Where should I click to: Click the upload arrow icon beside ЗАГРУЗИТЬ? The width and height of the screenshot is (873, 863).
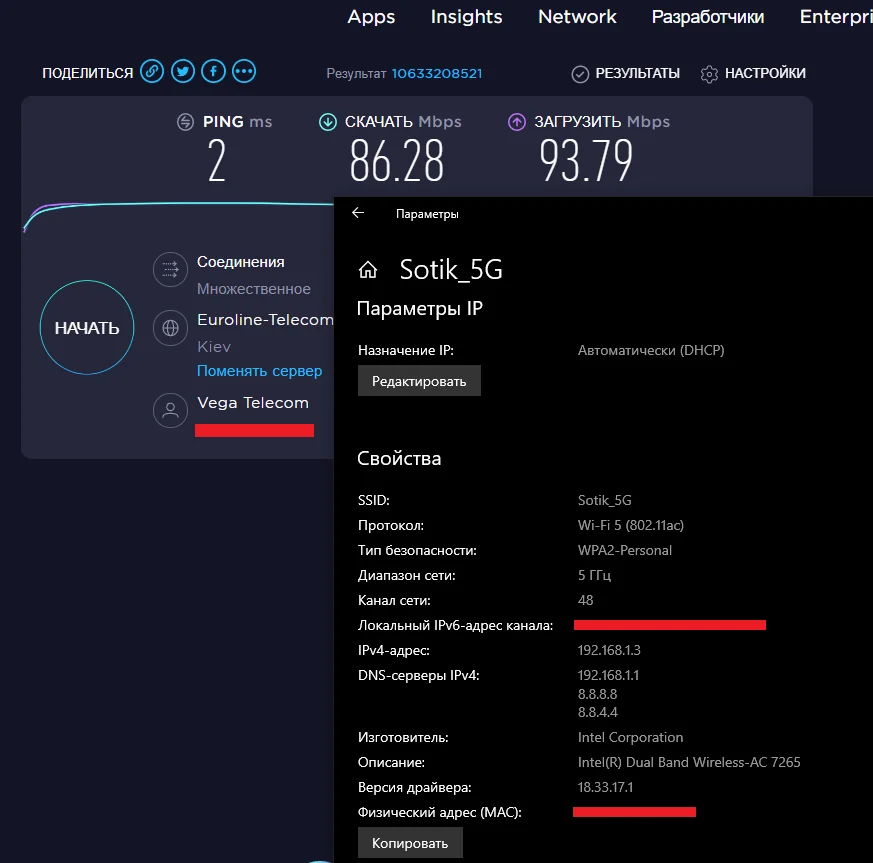[517, 121]
